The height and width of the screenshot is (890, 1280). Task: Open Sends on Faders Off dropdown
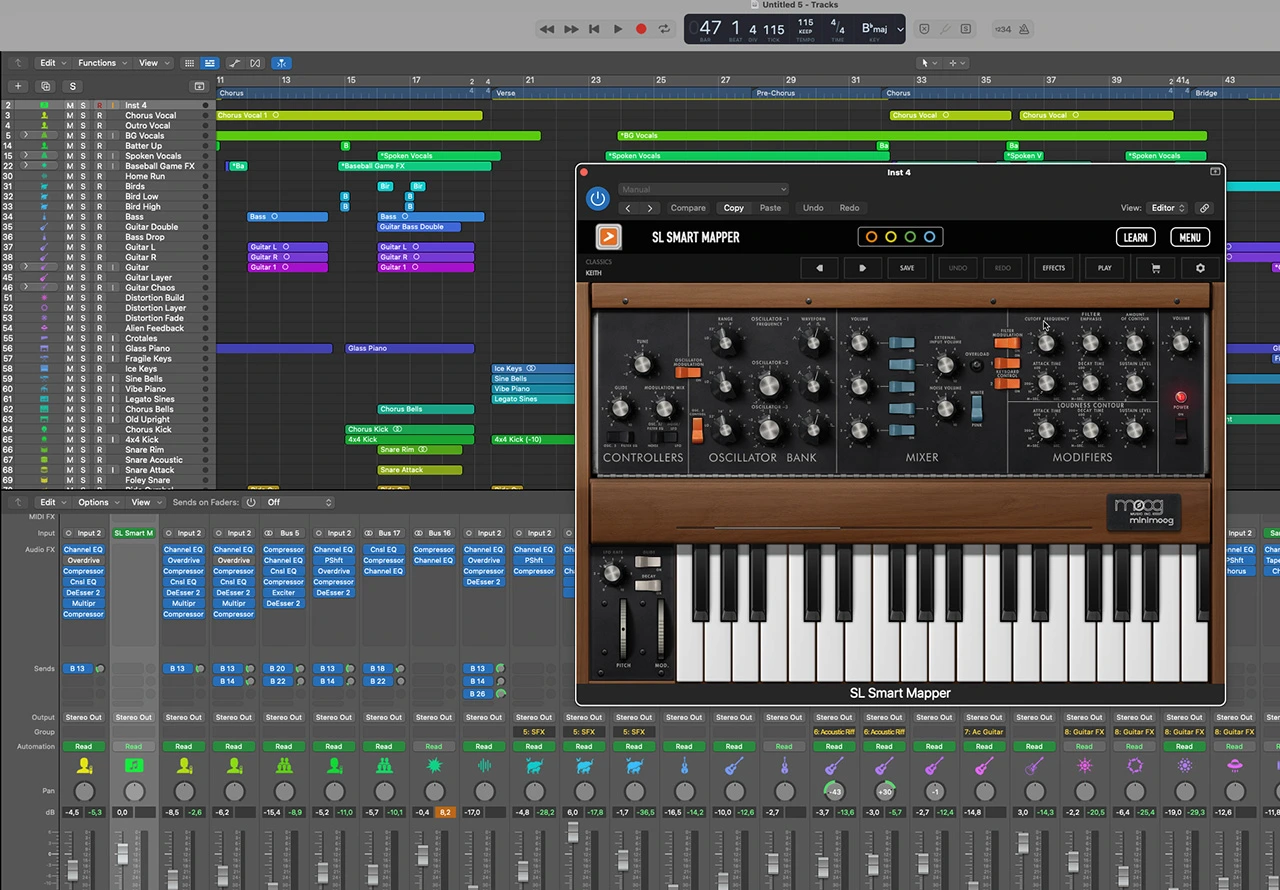pyautogui.click(x=297, y=502)
